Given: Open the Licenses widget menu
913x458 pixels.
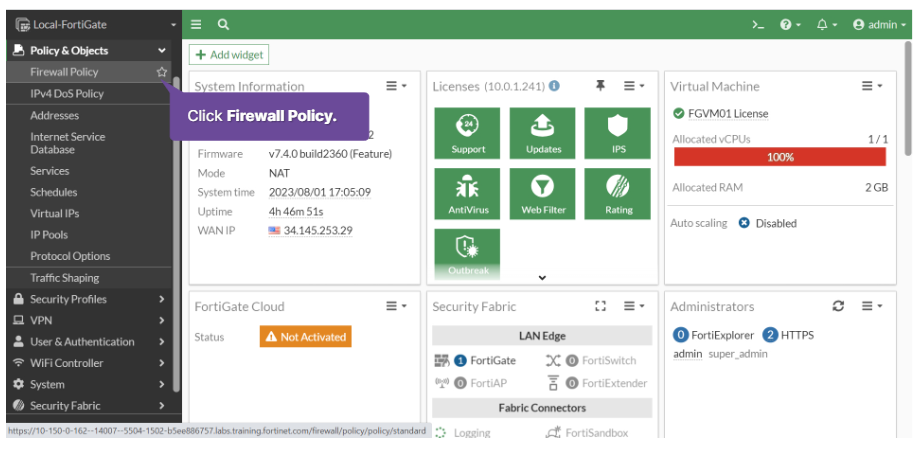Looking at the screenshot, I should click(x=634, y=86).
